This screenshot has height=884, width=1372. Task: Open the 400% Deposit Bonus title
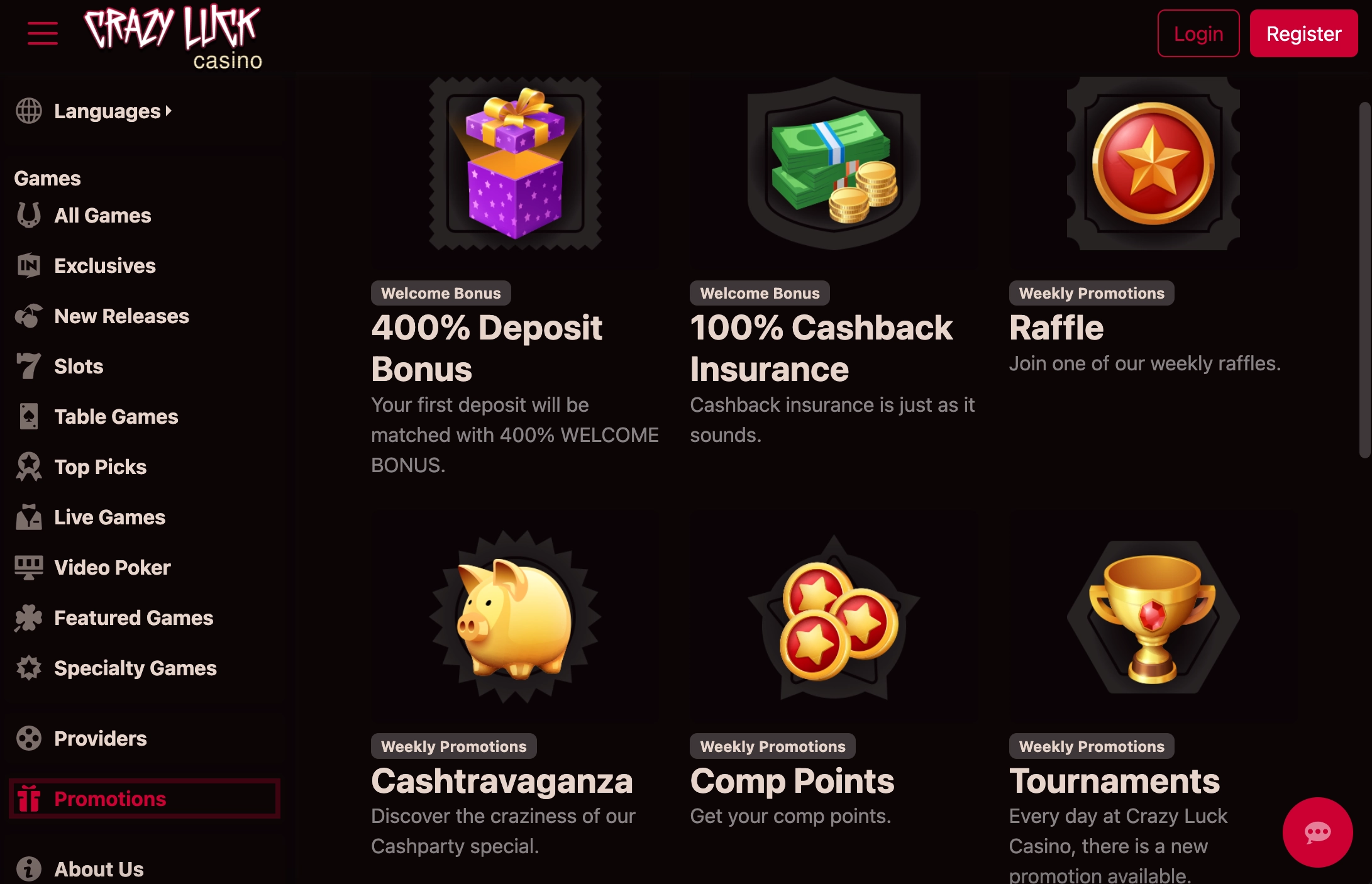click(x=487, y=348)
